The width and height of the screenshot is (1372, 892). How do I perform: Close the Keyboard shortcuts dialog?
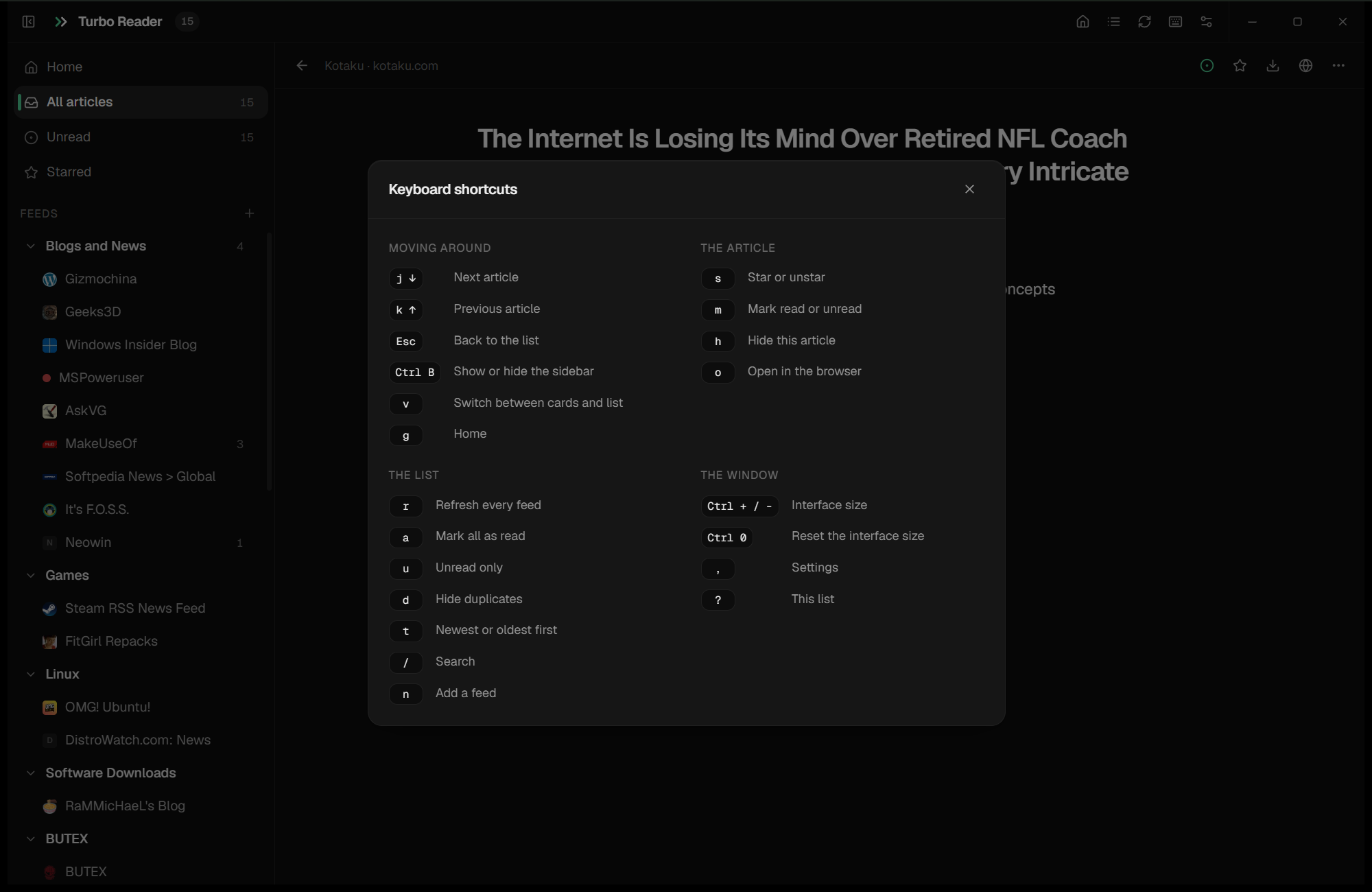point(969,189)
